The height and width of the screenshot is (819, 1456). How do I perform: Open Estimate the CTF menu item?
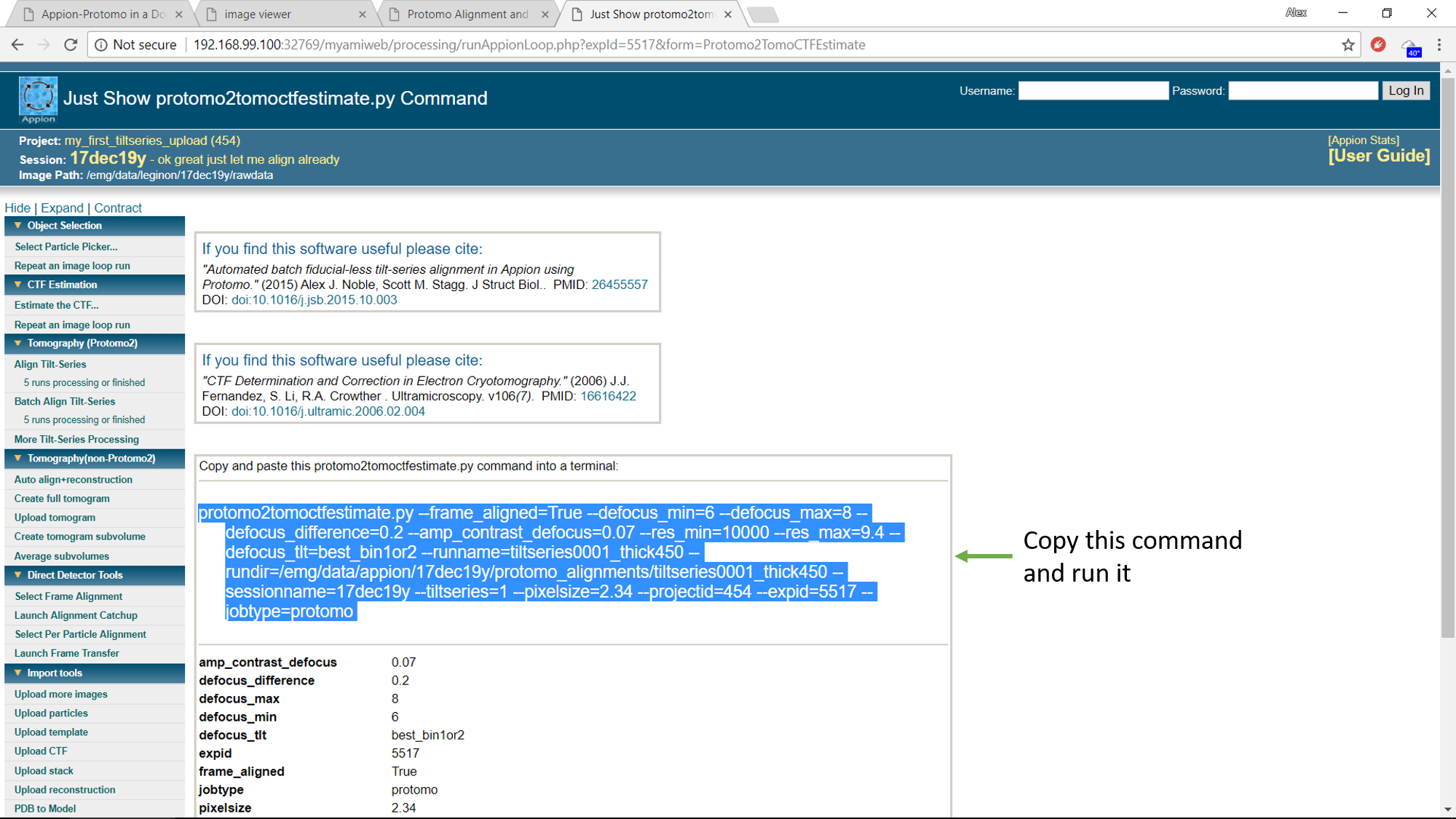pyautogui.click(x=57, y=305)
